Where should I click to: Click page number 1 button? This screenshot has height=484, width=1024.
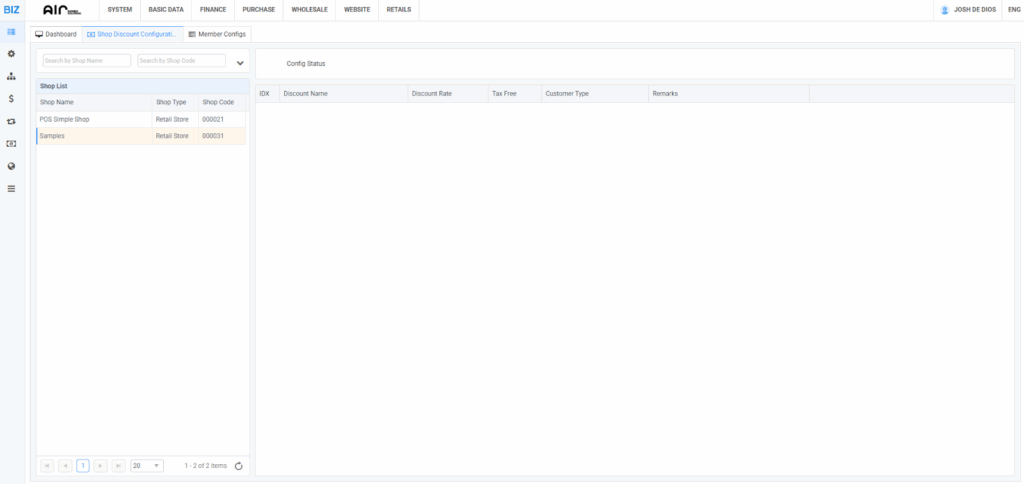click(x=83, y=466)
